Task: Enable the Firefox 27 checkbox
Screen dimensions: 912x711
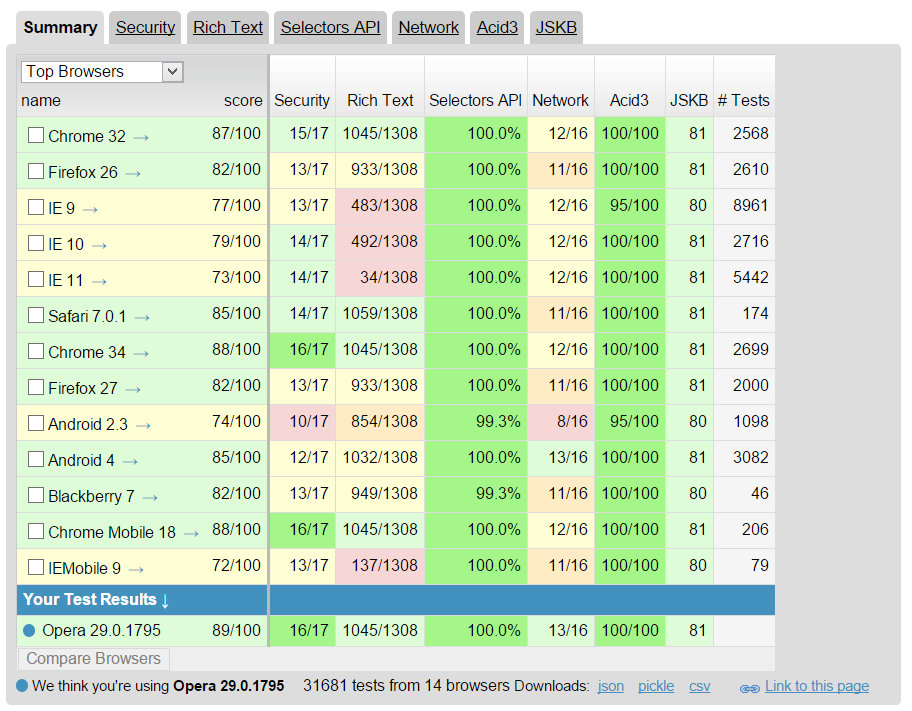Action: point(36,388)
